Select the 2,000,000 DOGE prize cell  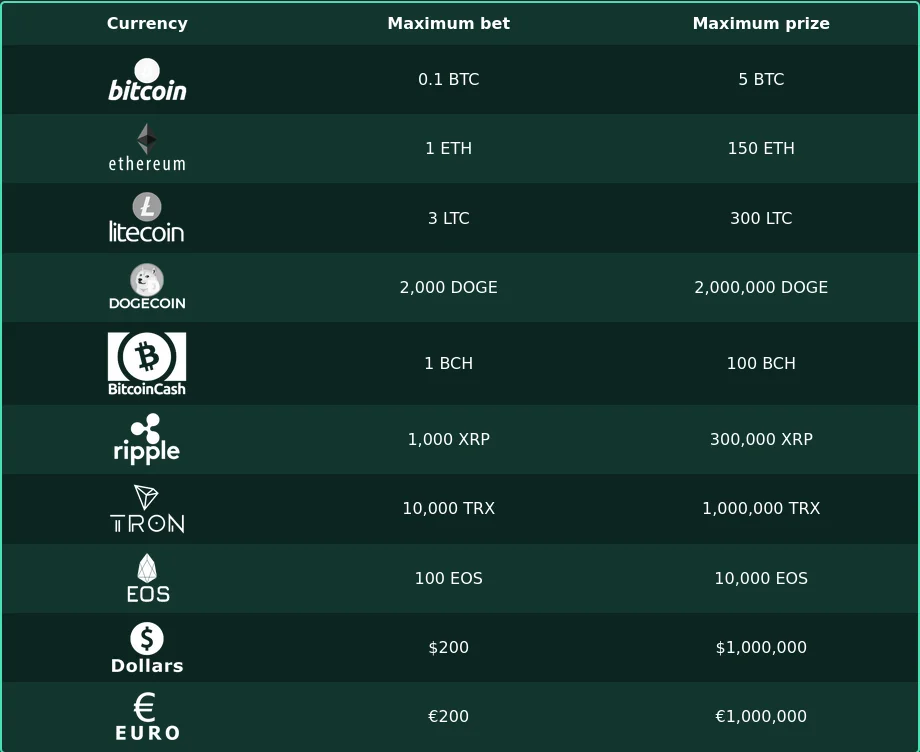761,287
